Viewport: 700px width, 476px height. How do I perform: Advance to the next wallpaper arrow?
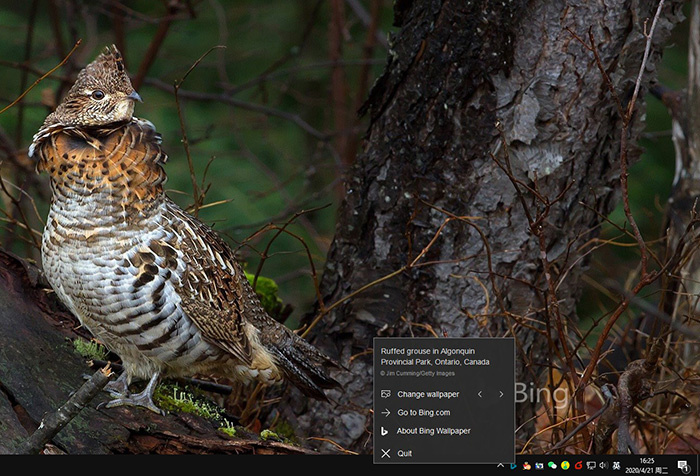click(501, 394)
